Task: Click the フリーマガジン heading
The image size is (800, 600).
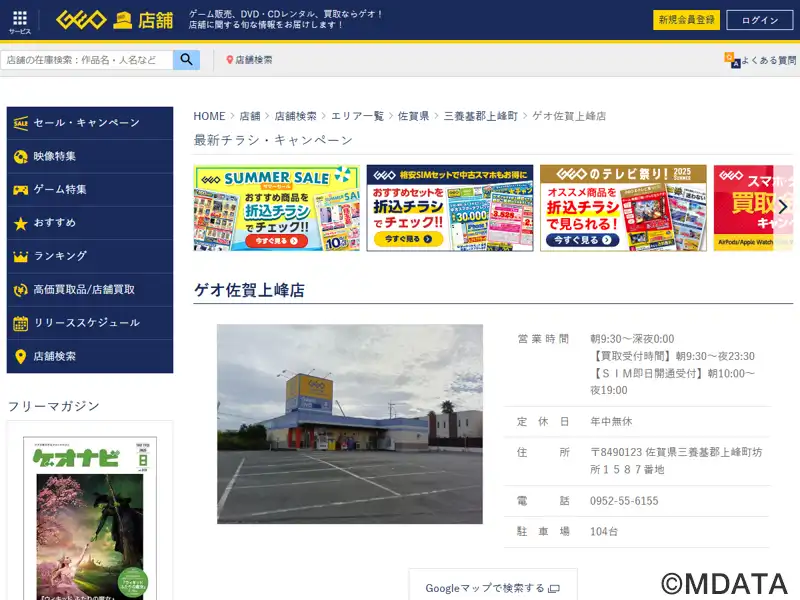Action: click(x=54, y=406)
